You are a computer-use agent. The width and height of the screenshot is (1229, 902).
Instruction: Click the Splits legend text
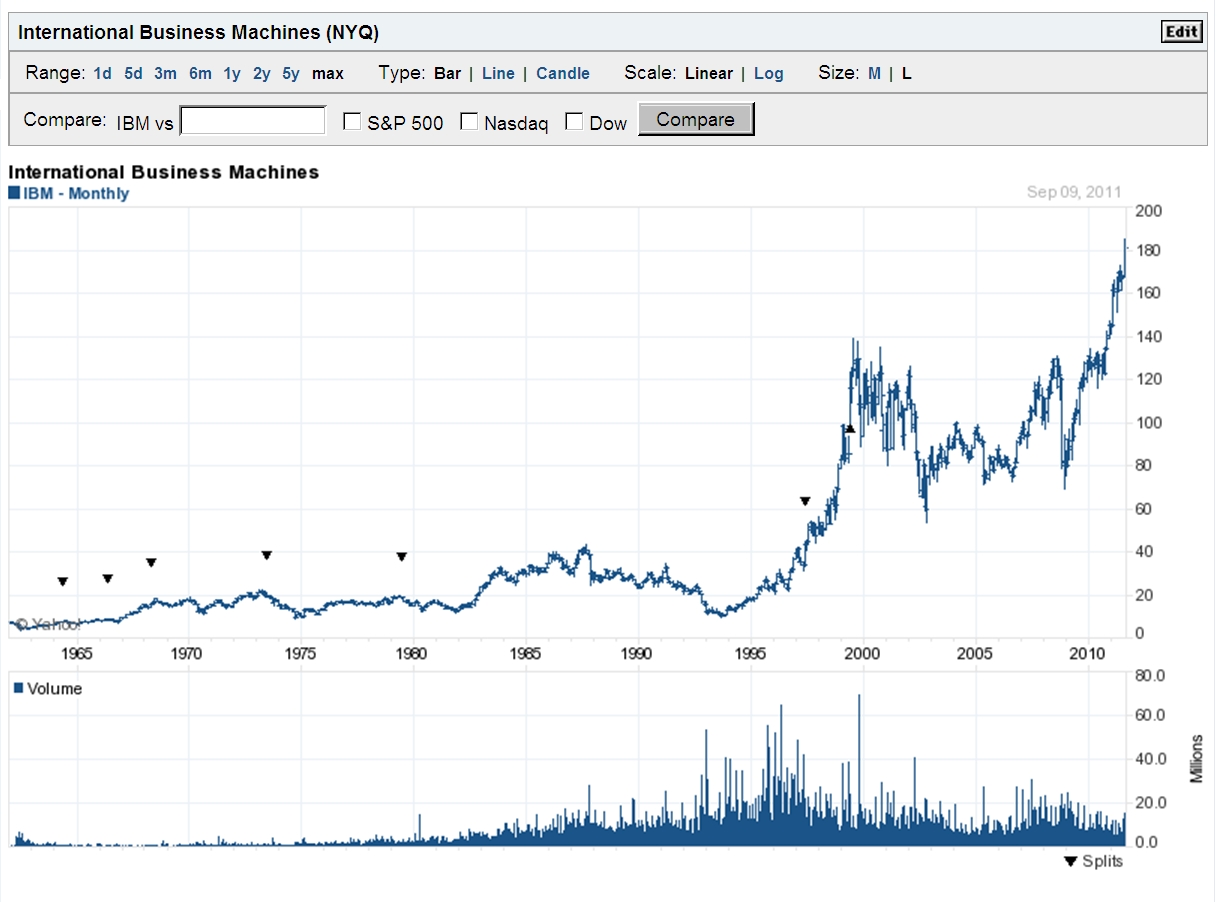click(x=1103, y=861)
